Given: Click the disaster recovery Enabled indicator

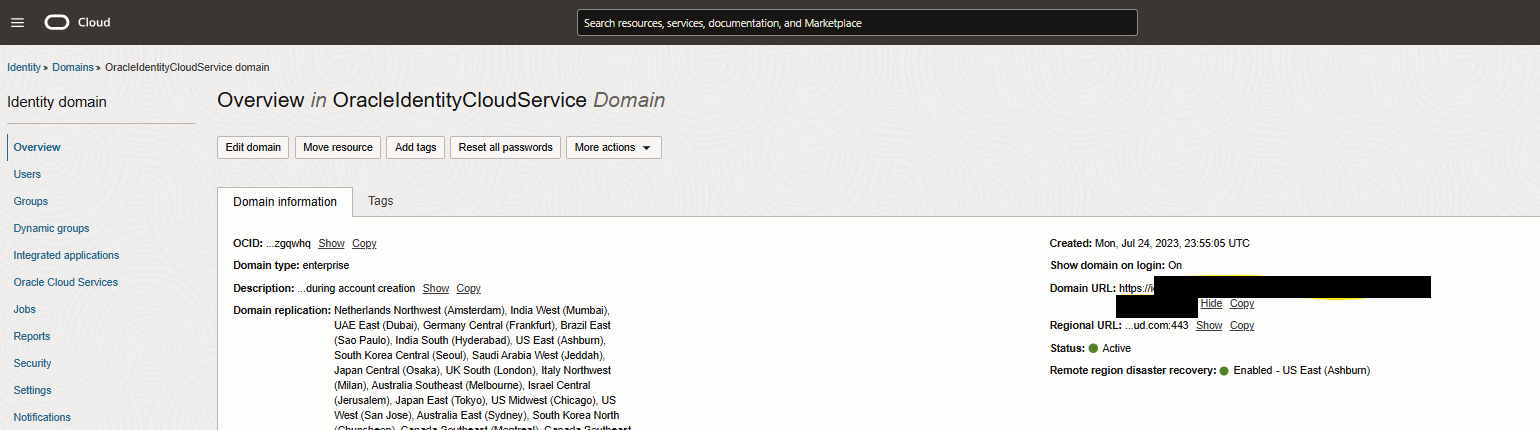Looking at the screenshot, I should tap(1224, 371).
